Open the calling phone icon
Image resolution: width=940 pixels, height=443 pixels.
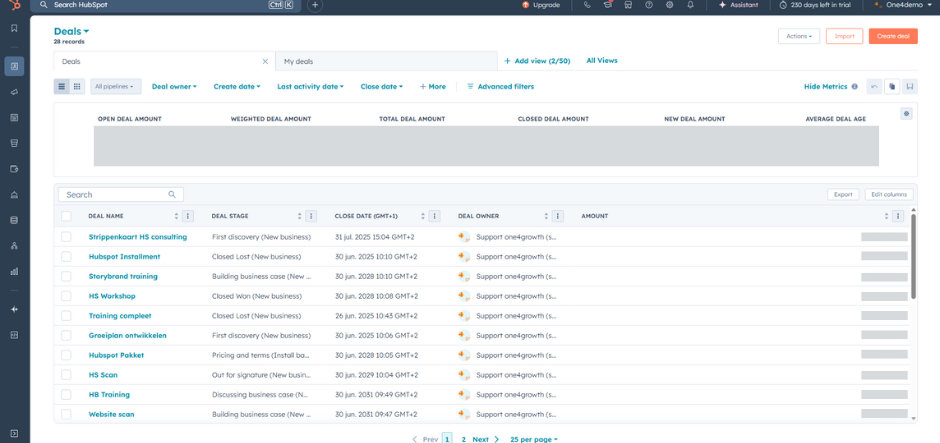(x=587, y=5)
